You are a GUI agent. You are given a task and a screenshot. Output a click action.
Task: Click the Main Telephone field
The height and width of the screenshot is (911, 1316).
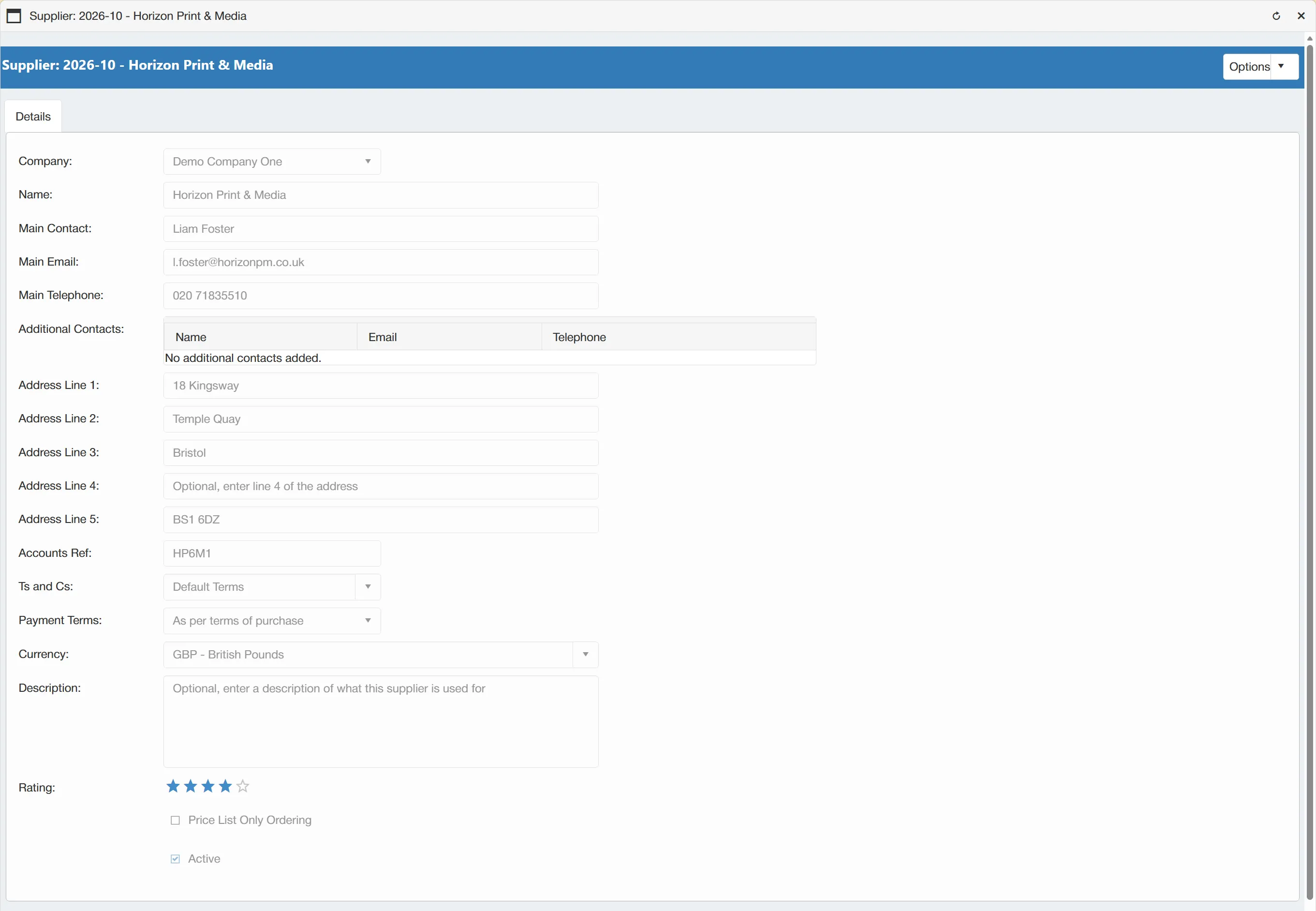pos(381,296)
